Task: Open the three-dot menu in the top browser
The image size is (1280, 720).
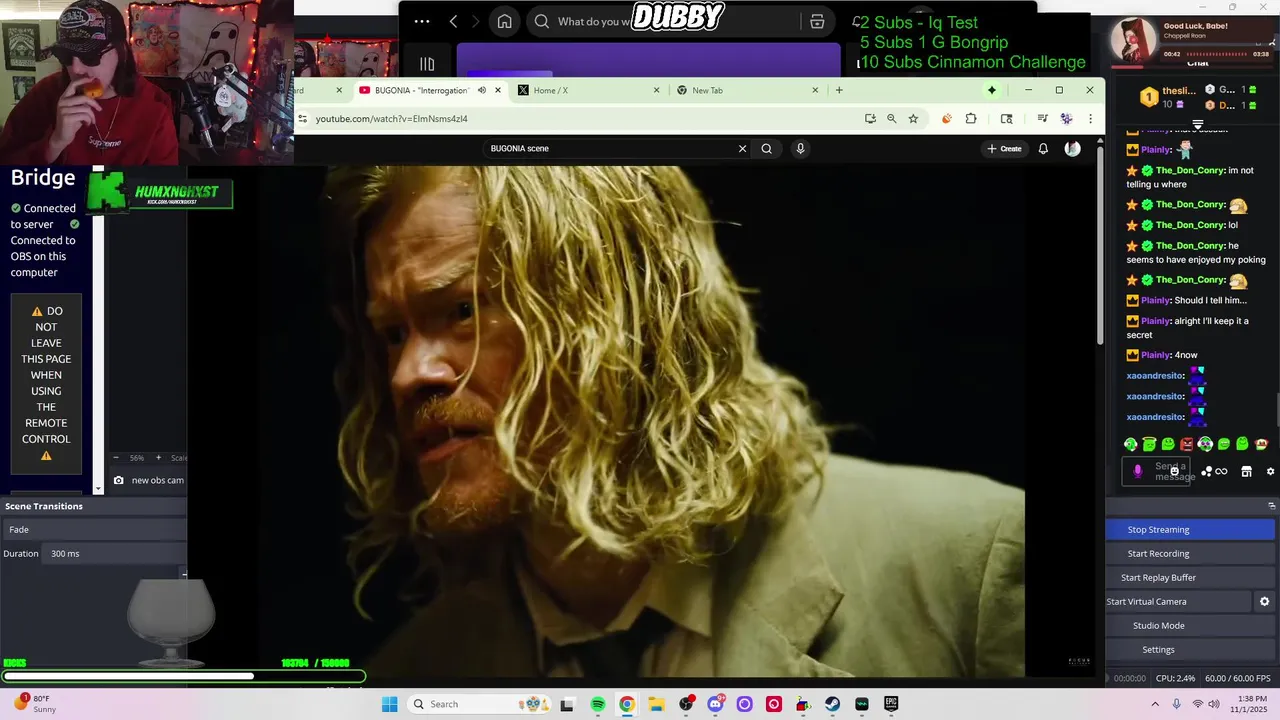Action: tap(422, 21)
